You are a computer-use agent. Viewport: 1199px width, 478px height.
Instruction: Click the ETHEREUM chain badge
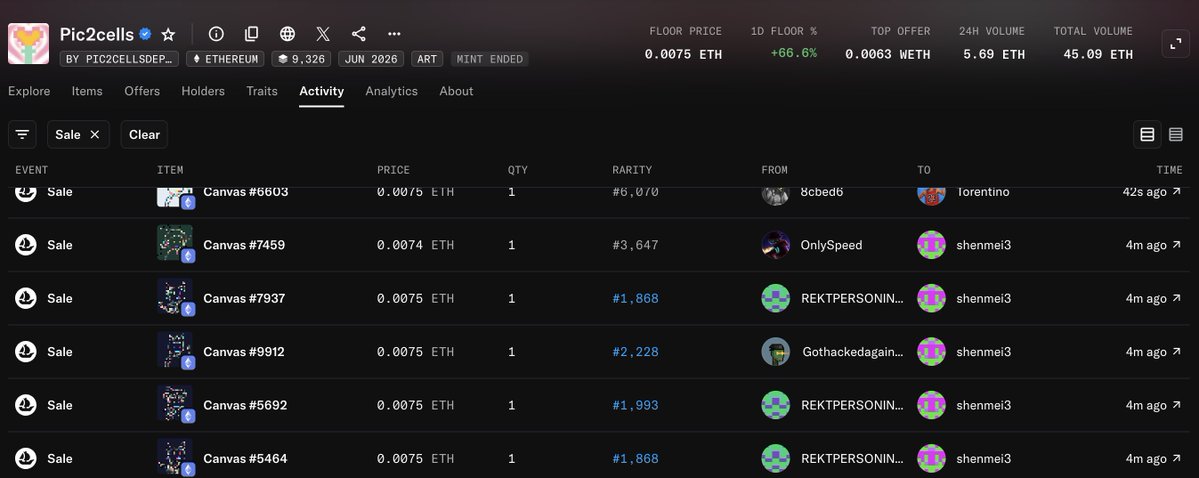tap(226, 59)
